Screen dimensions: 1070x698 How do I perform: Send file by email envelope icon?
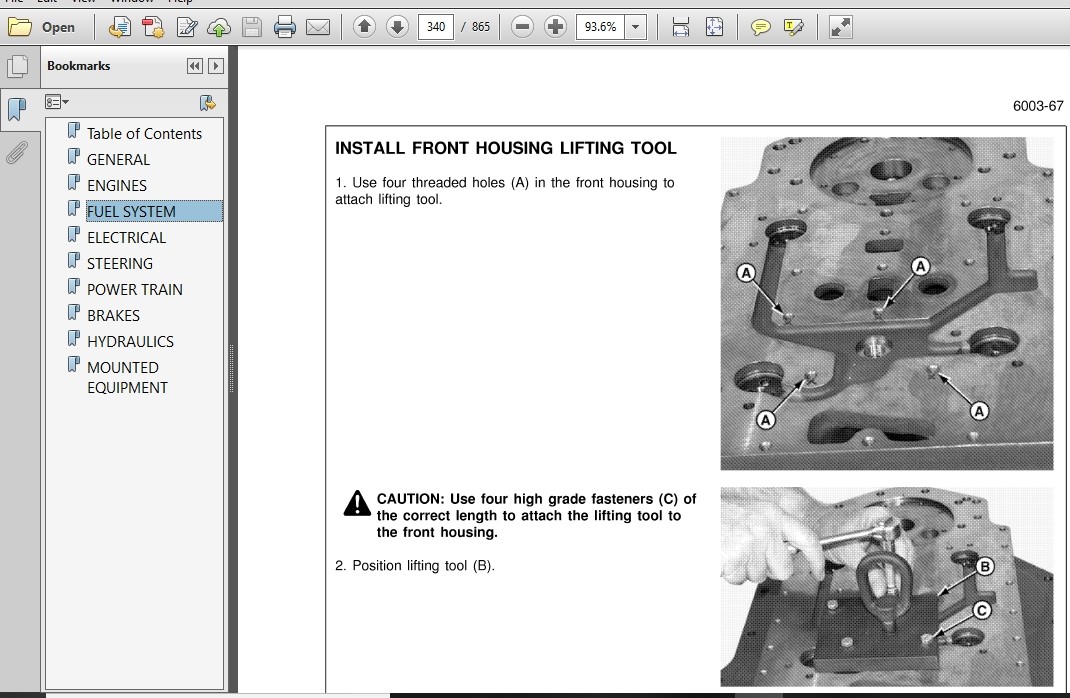(x=317, y=27)
